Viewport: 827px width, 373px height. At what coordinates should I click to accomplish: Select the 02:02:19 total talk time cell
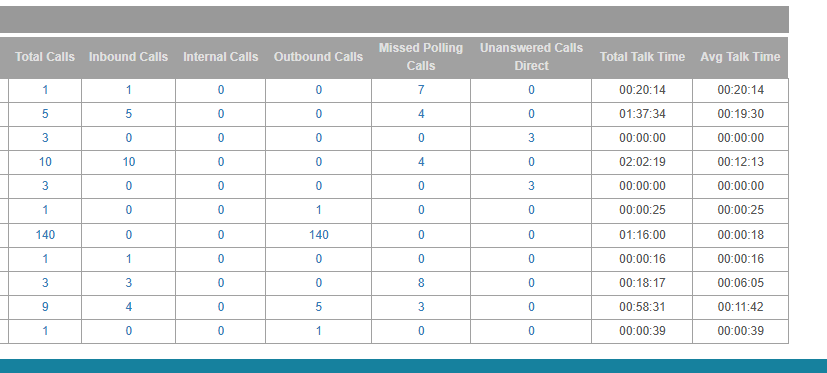click(642, 162)
